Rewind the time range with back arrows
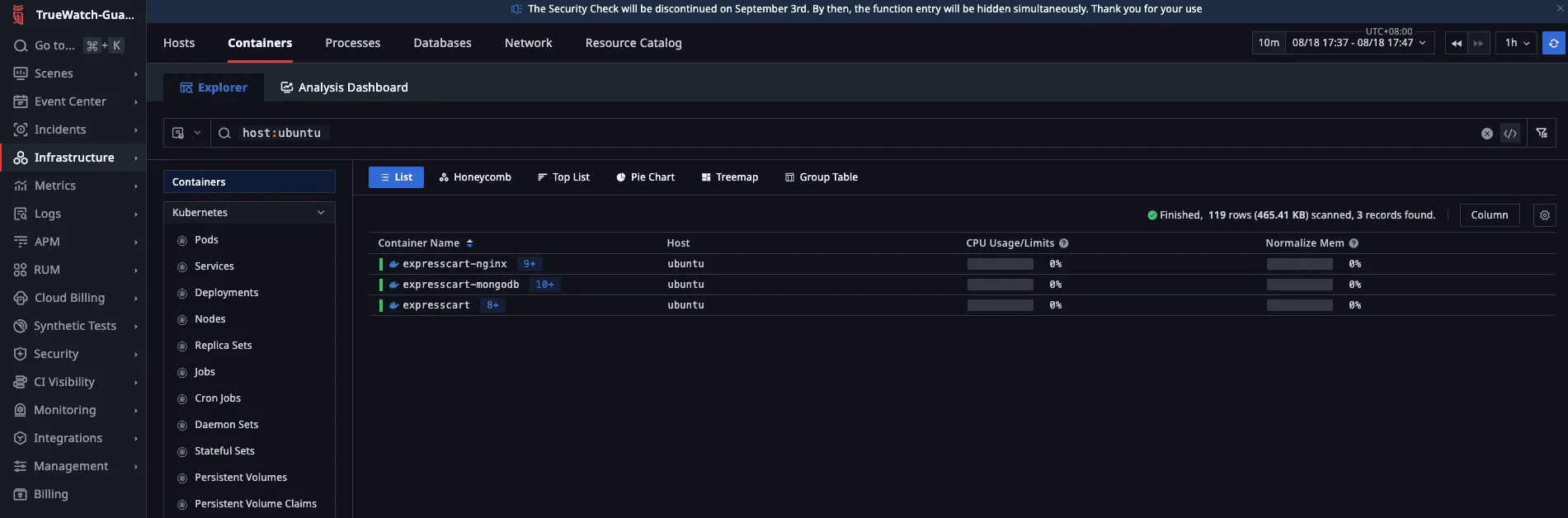 pos(1456,43)
